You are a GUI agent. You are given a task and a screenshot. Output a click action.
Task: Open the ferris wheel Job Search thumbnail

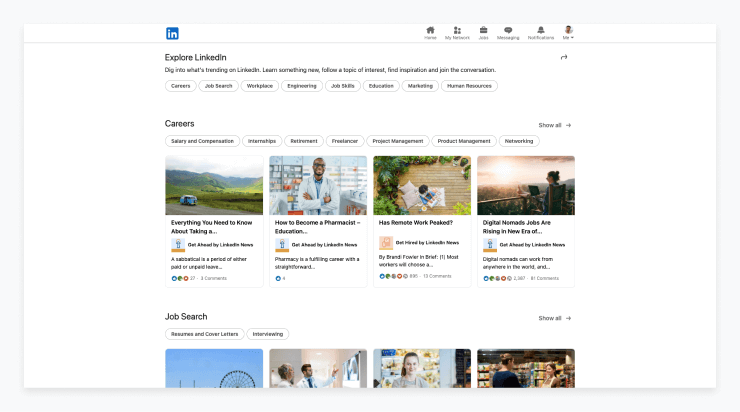[214, 368]
